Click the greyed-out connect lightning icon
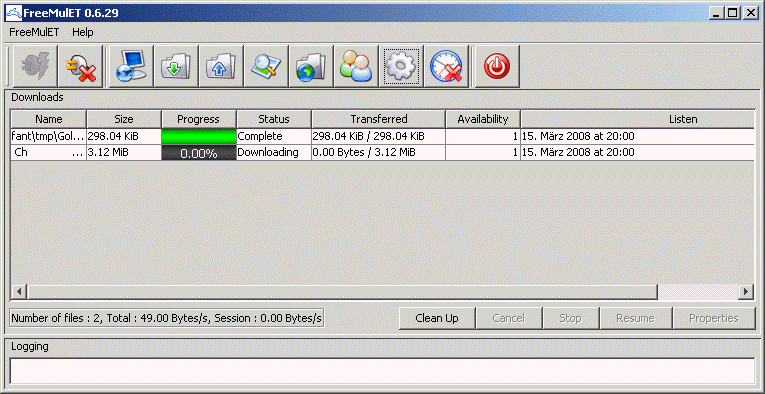The image size is (765, 394). click(x=35, y=66)
